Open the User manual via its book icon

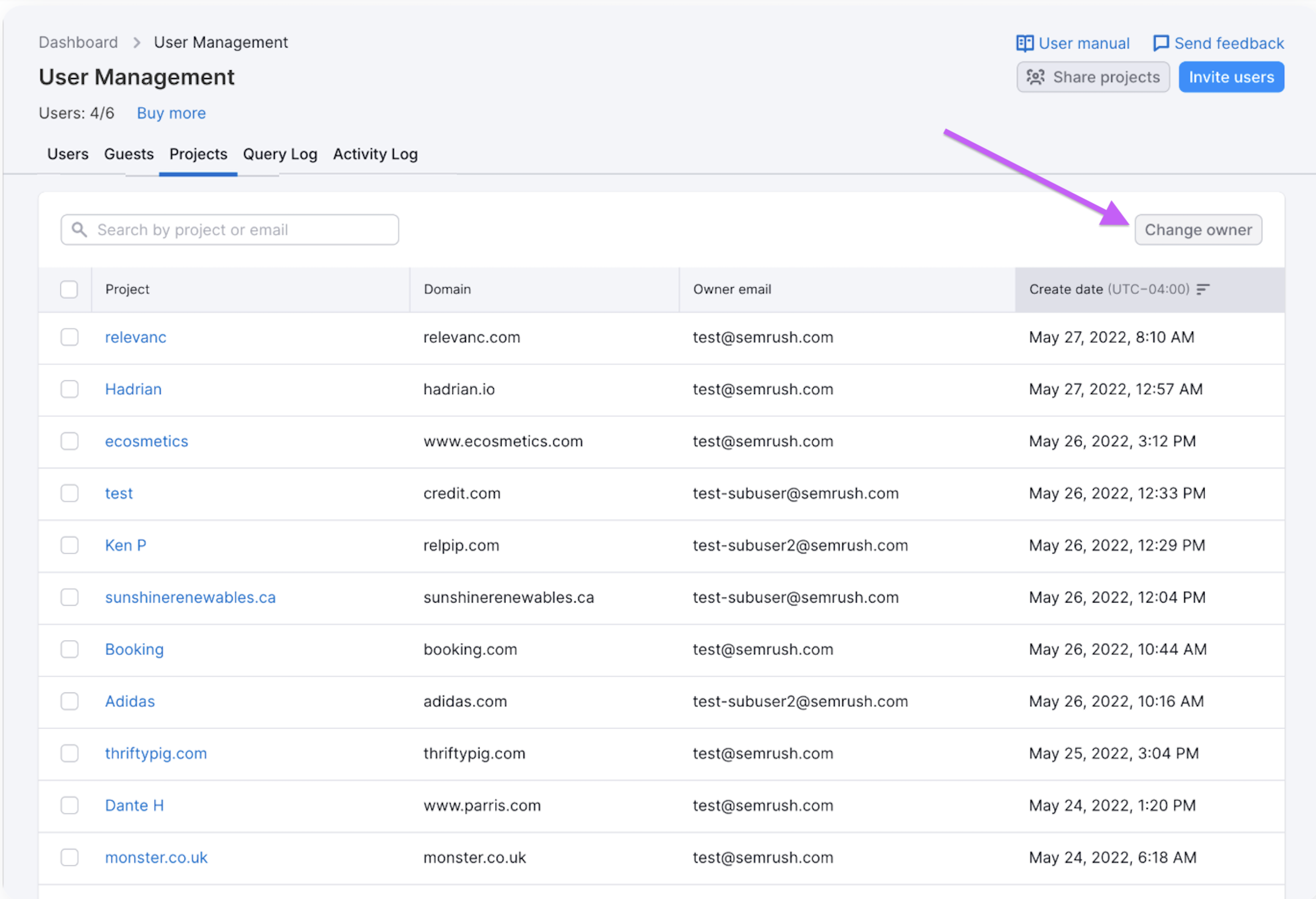click(1025, 43)
